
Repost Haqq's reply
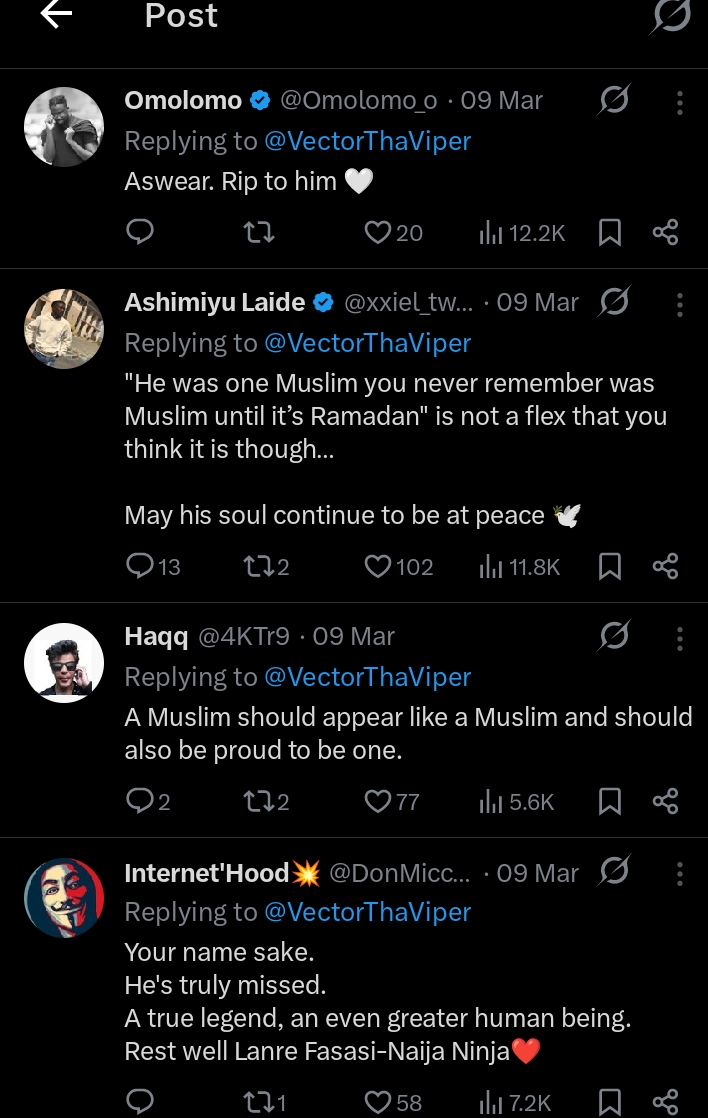[257, 801]
